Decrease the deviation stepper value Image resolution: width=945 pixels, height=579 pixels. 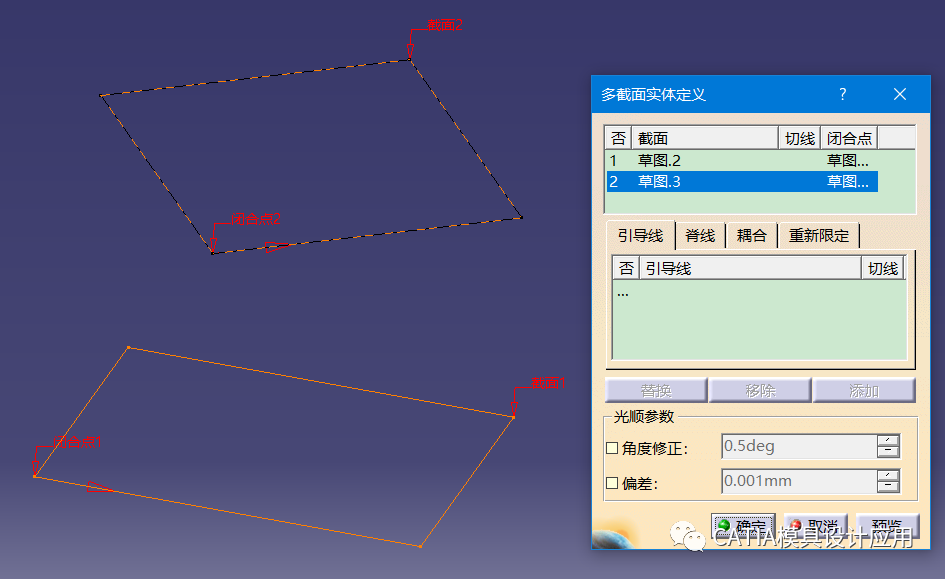[x=888, y=487]
